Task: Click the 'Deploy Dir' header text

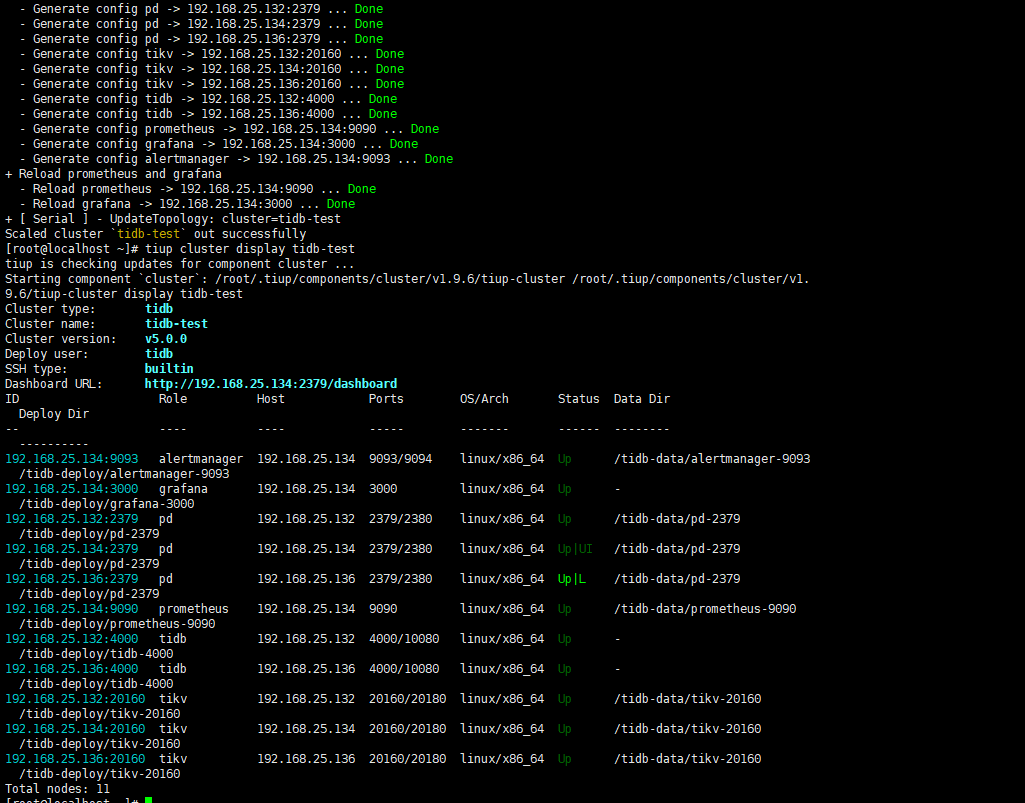Action: (54, 414)
